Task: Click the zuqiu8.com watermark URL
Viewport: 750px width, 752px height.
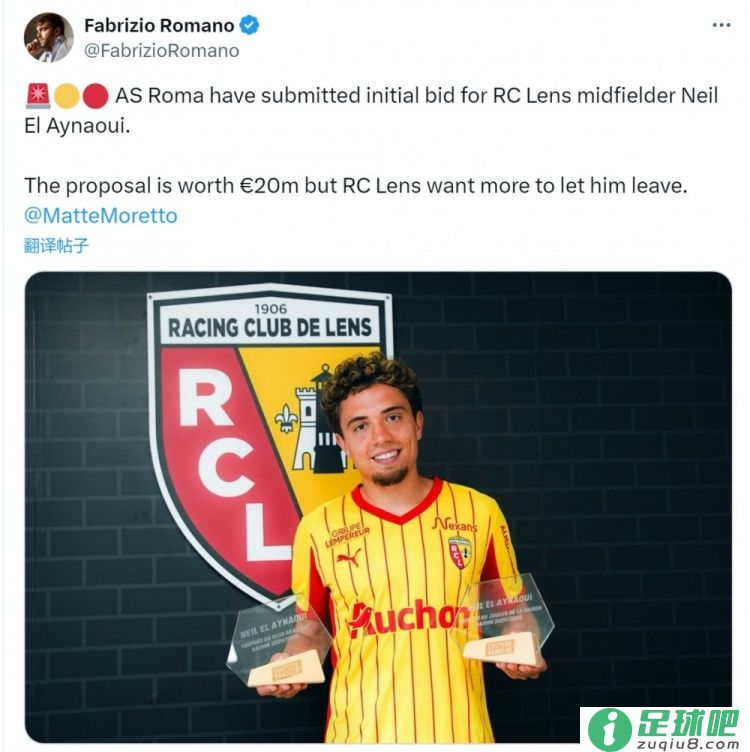Action: click(x=688, y=745)
